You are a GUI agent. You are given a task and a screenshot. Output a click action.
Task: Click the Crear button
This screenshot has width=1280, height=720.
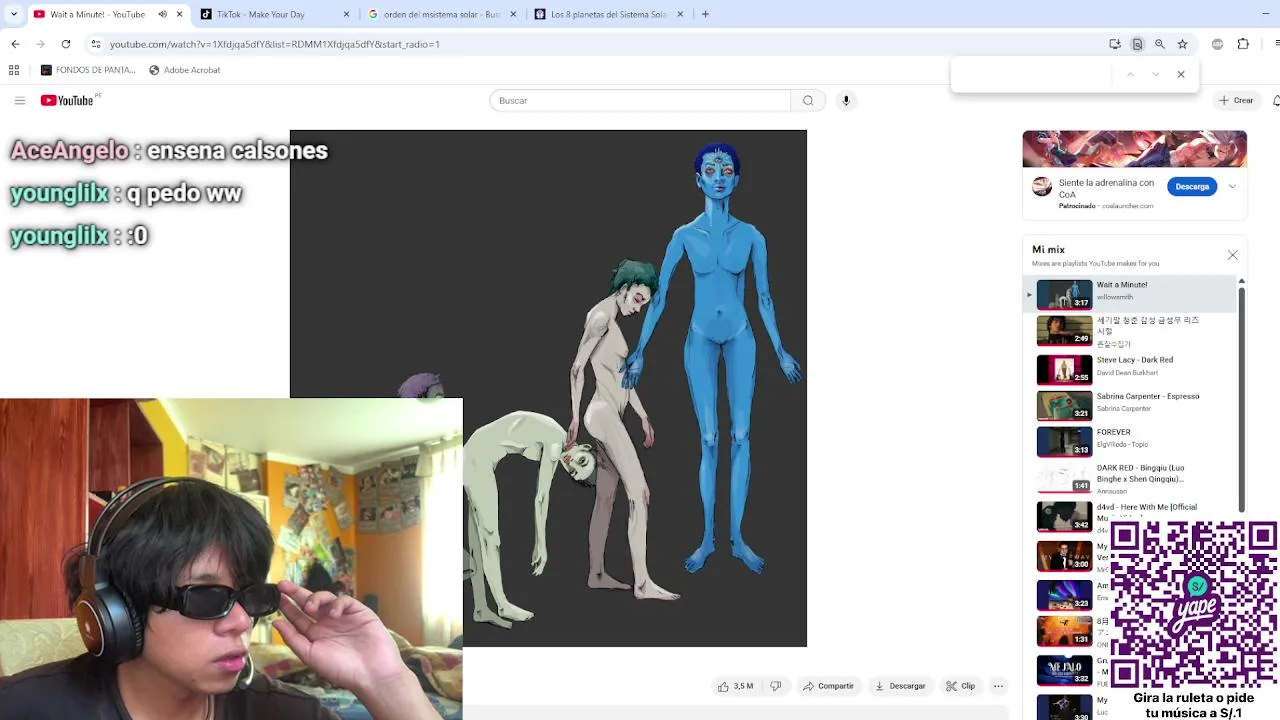coord(1236,100)
